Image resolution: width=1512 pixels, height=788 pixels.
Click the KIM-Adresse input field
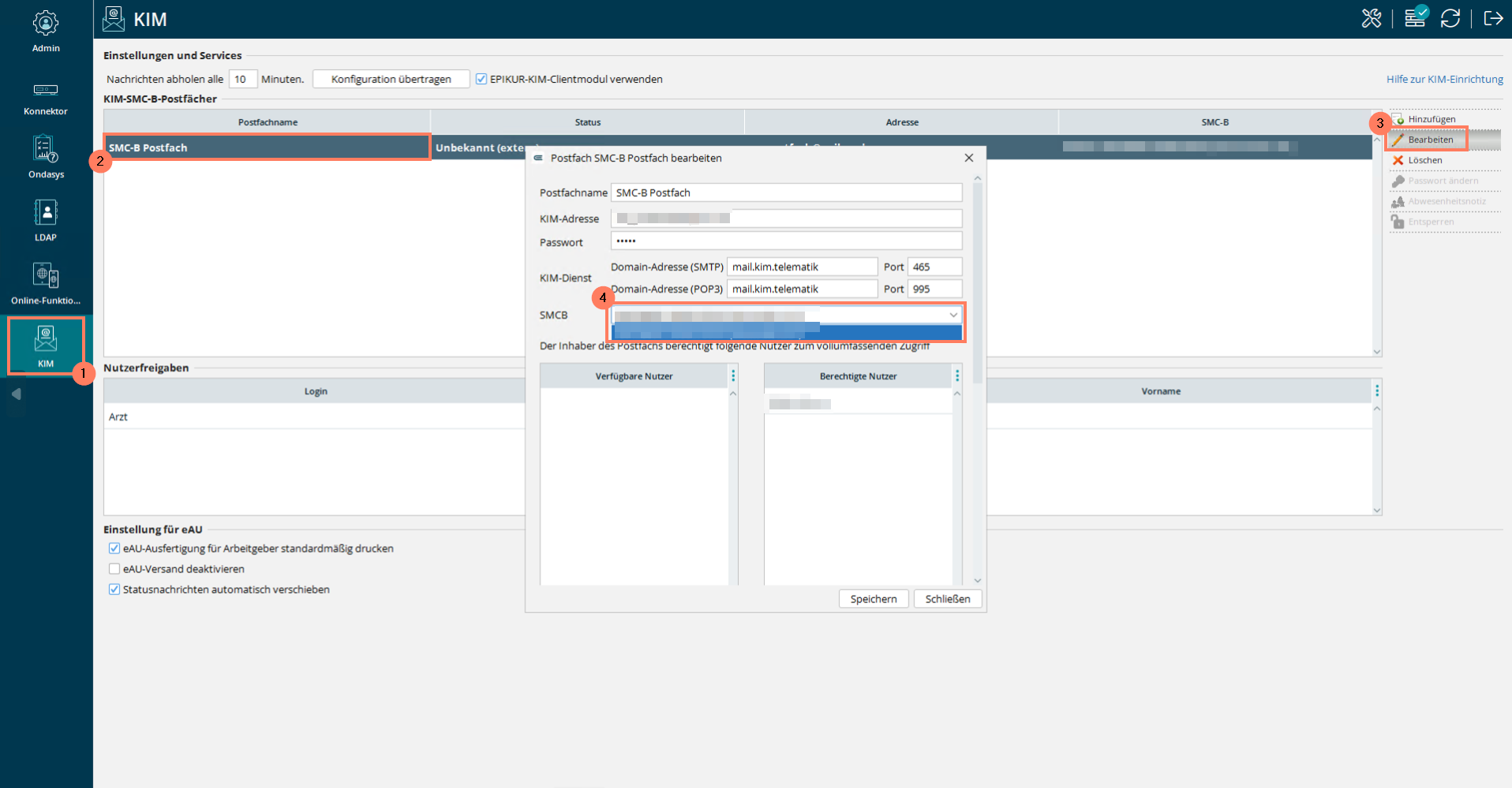786,218
